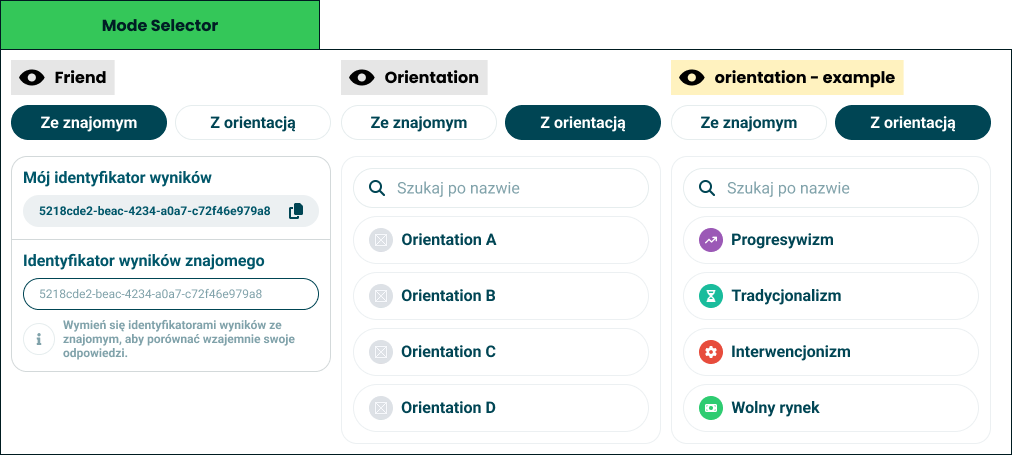1013x455 pixels.
Task: Click my identifier text 5218cde2-beac-4234-a0a7-c72f46e979a8
Action: 154,211
